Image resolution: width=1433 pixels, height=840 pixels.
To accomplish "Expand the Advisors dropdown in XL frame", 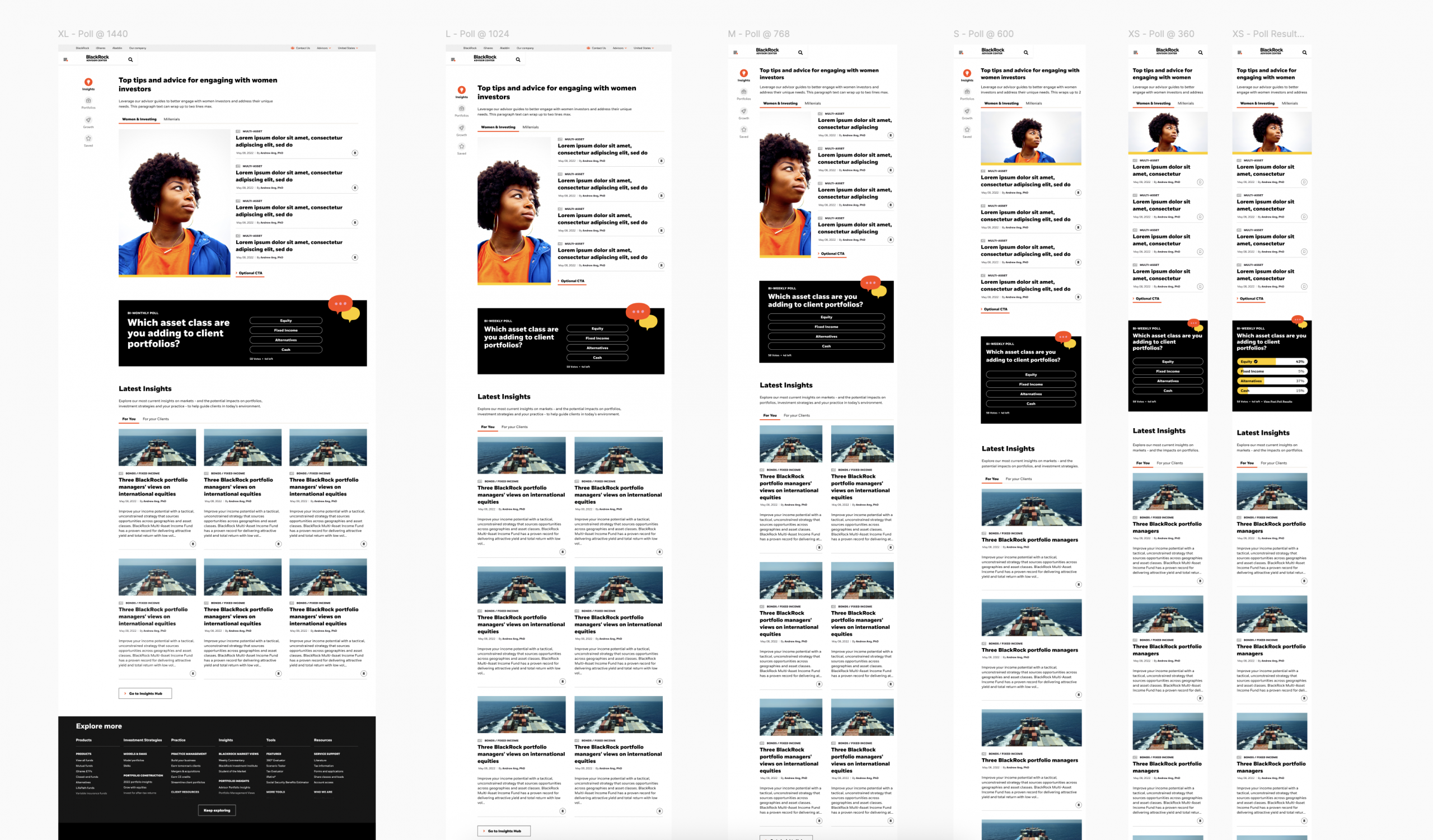I will point(324,48).
